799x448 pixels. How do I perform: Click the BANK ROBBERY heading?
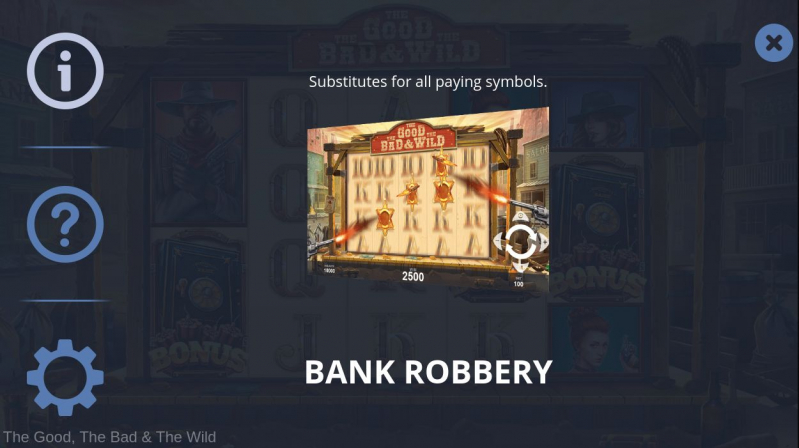tap(429, 372)
